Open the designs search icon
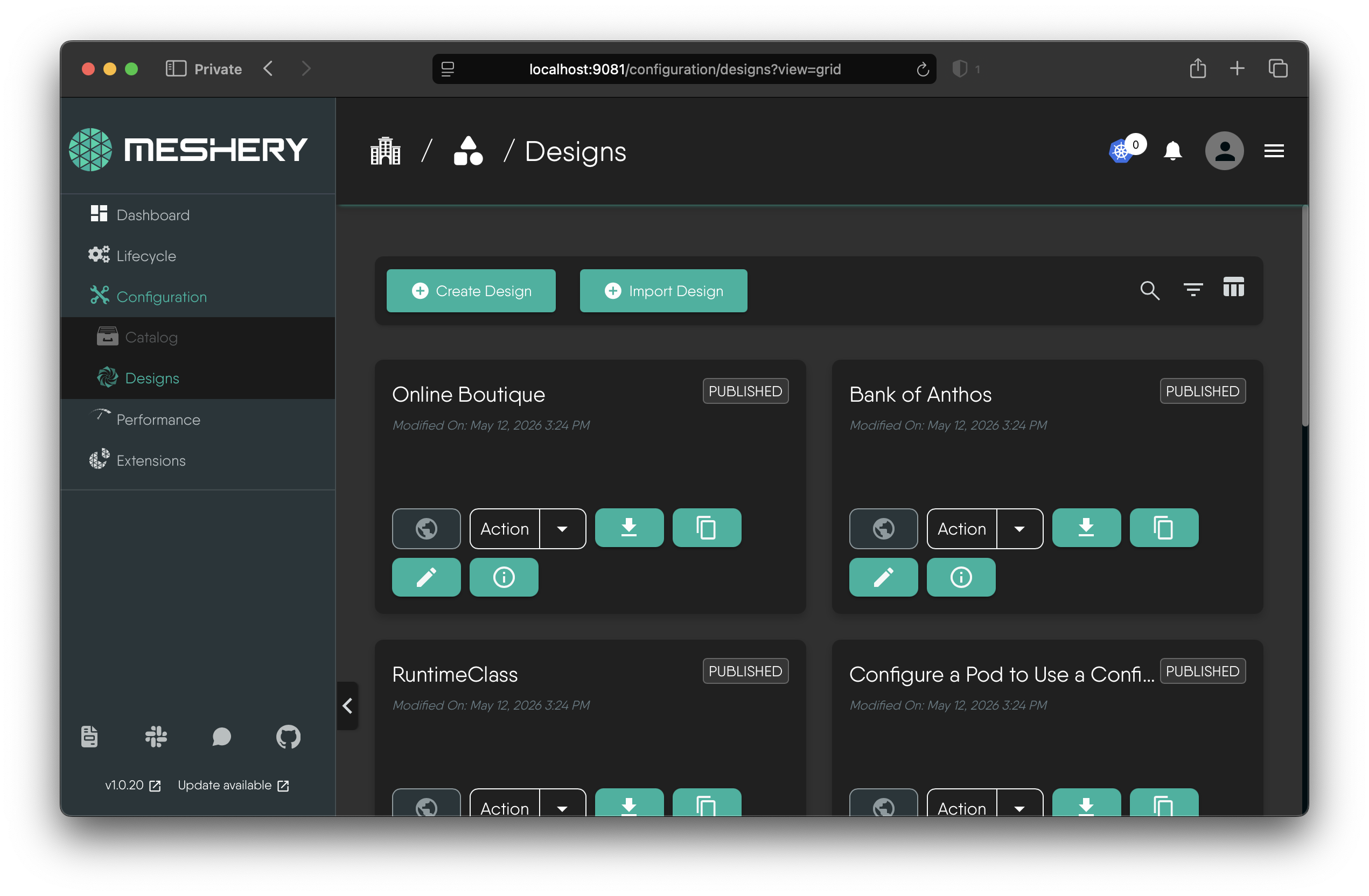The image size is (1369, 896). point(1150,290)
